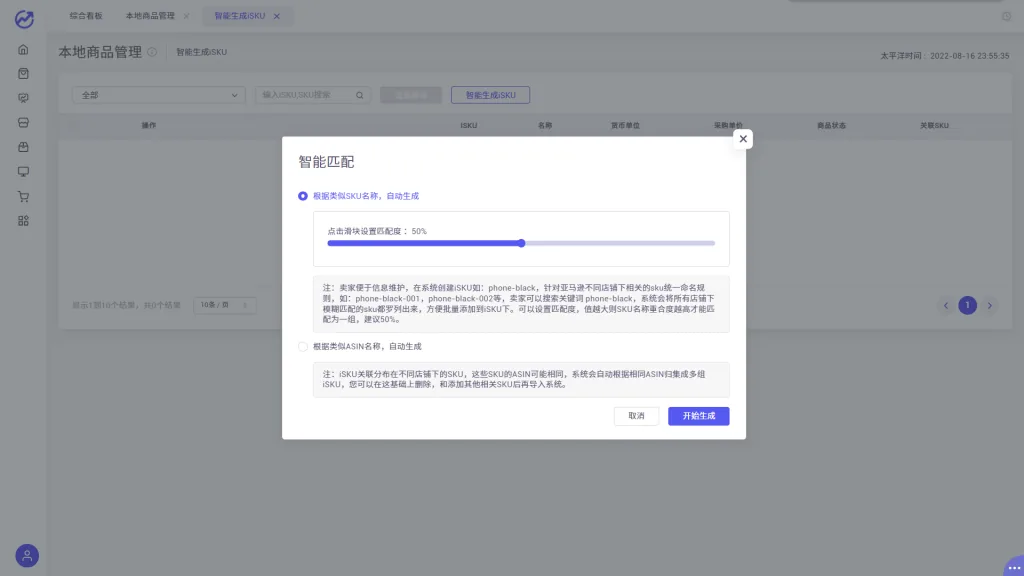This screenshot has width=1024, height=576.
Task: Close the 本地商品管理 tab
Action: click(186, 16)
